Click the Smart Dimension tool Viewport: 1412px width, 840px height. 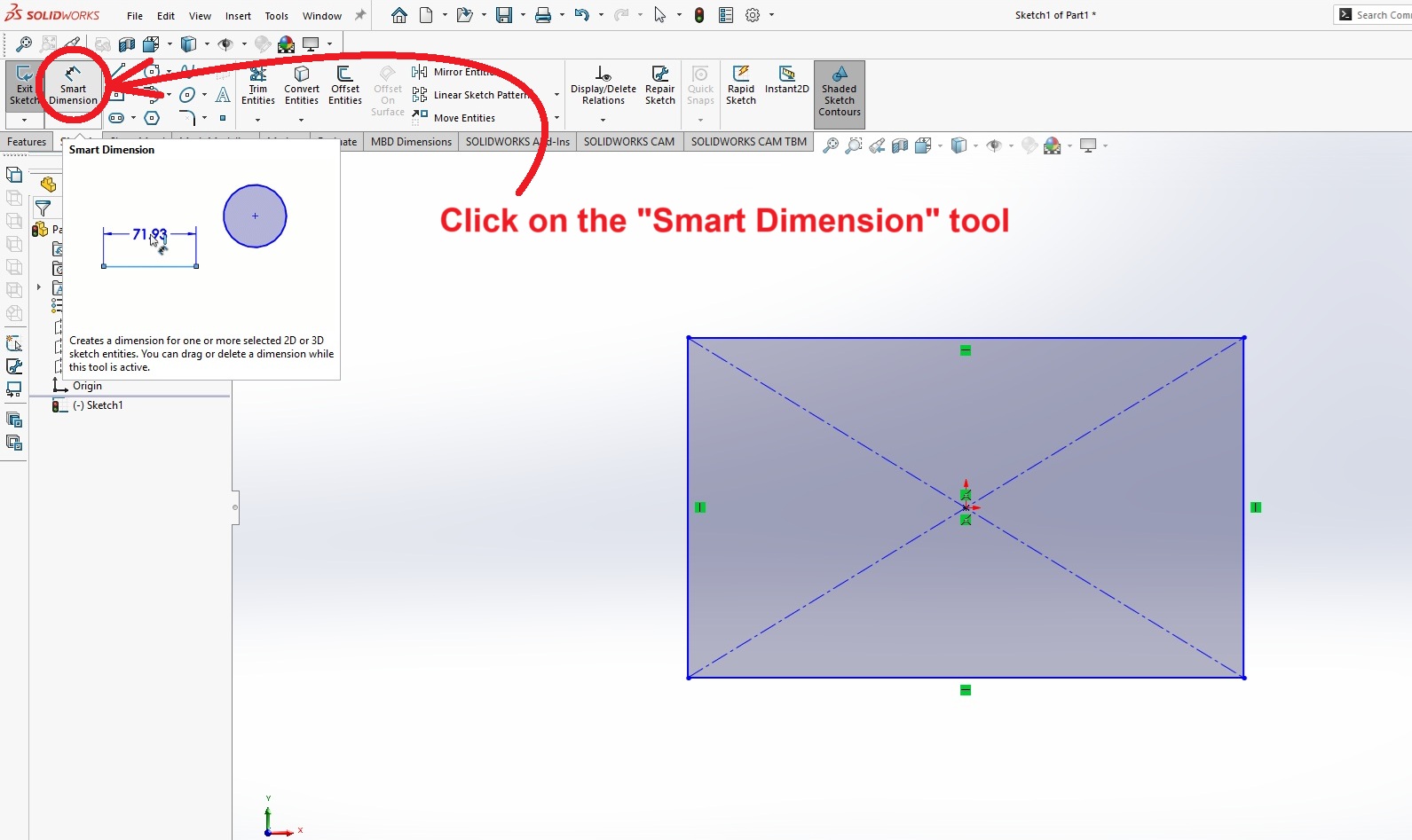73,85
